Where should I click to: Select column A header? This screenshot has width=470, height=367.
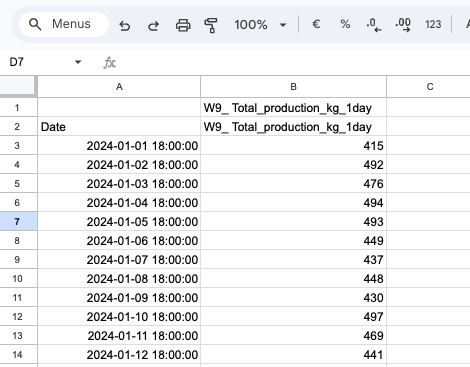tap(119, 87)
